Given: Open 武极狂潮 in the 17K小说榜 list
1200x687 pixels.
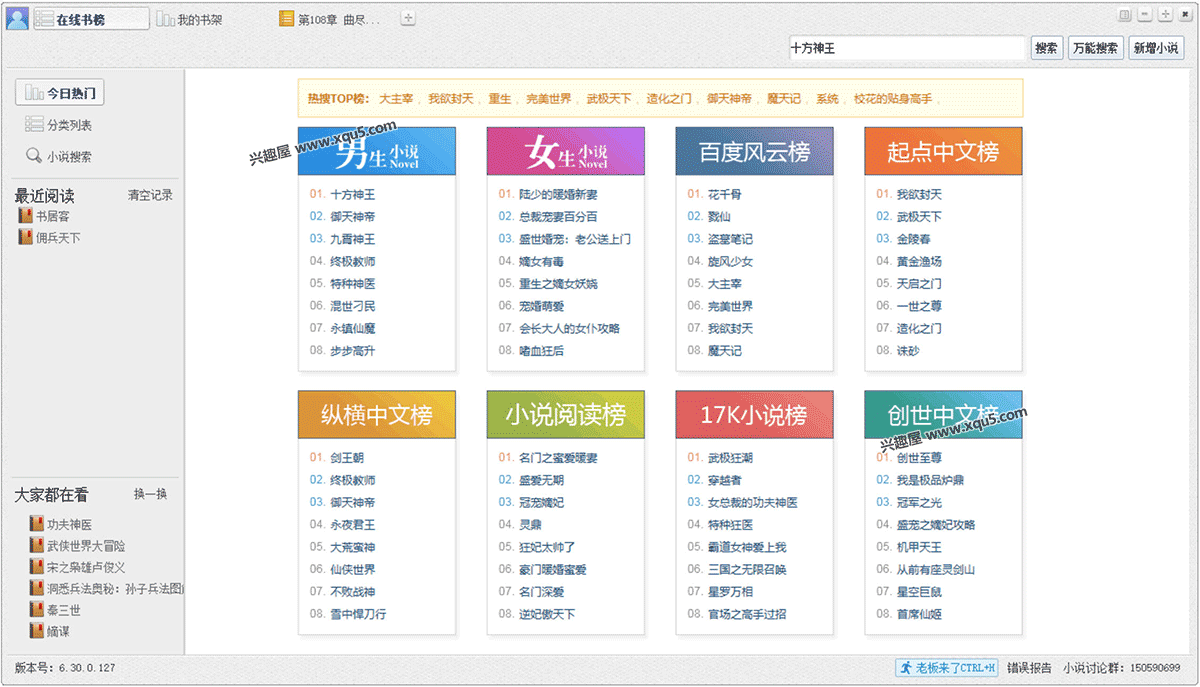Looking at the screenshot, I should pos(730,458).
